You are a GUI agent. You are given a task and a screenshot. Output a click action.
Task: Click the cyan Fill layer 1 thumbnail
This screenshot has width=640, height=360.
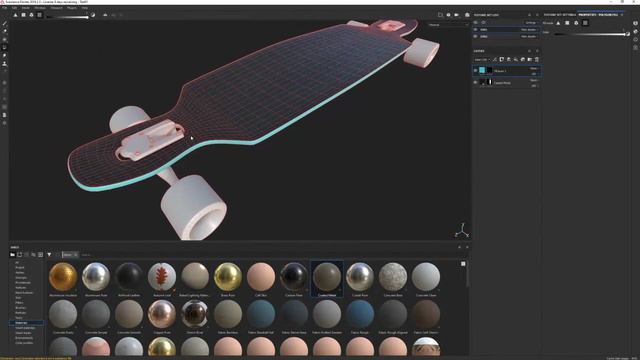482,70
